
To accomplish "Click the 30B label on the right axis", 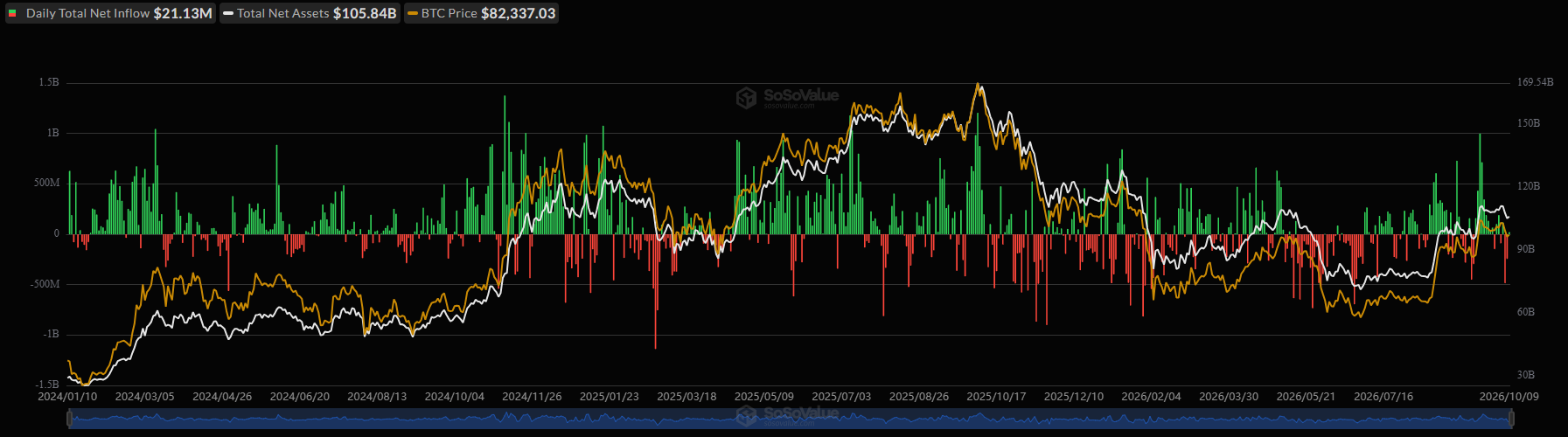I will [1526, 375].
